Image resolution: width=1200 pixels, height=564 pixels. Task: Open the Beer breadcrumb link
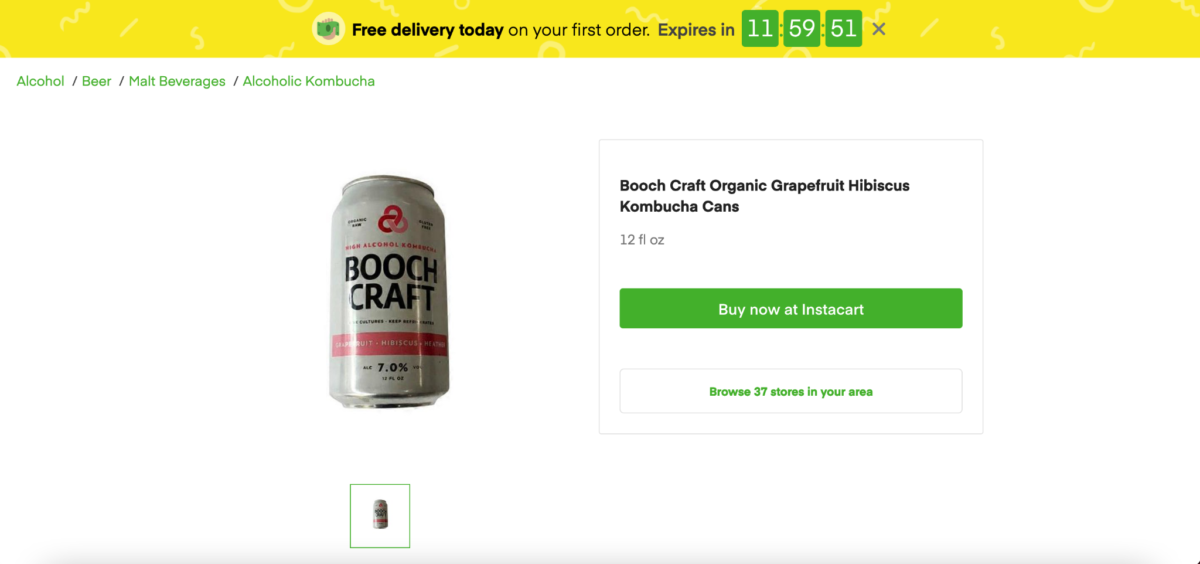point(96,81)
